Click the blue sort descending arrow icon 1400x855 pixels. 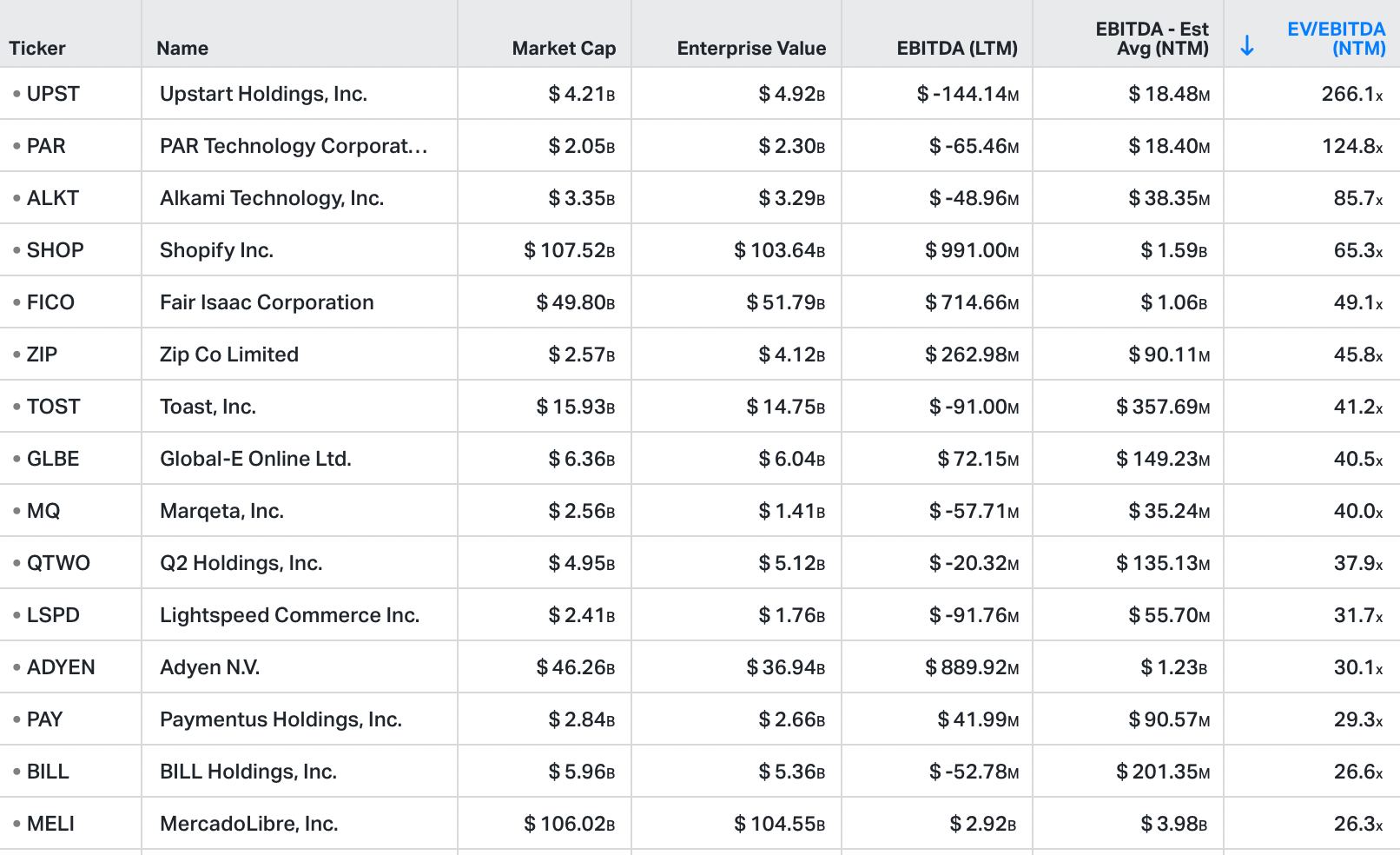point(1247,45)
